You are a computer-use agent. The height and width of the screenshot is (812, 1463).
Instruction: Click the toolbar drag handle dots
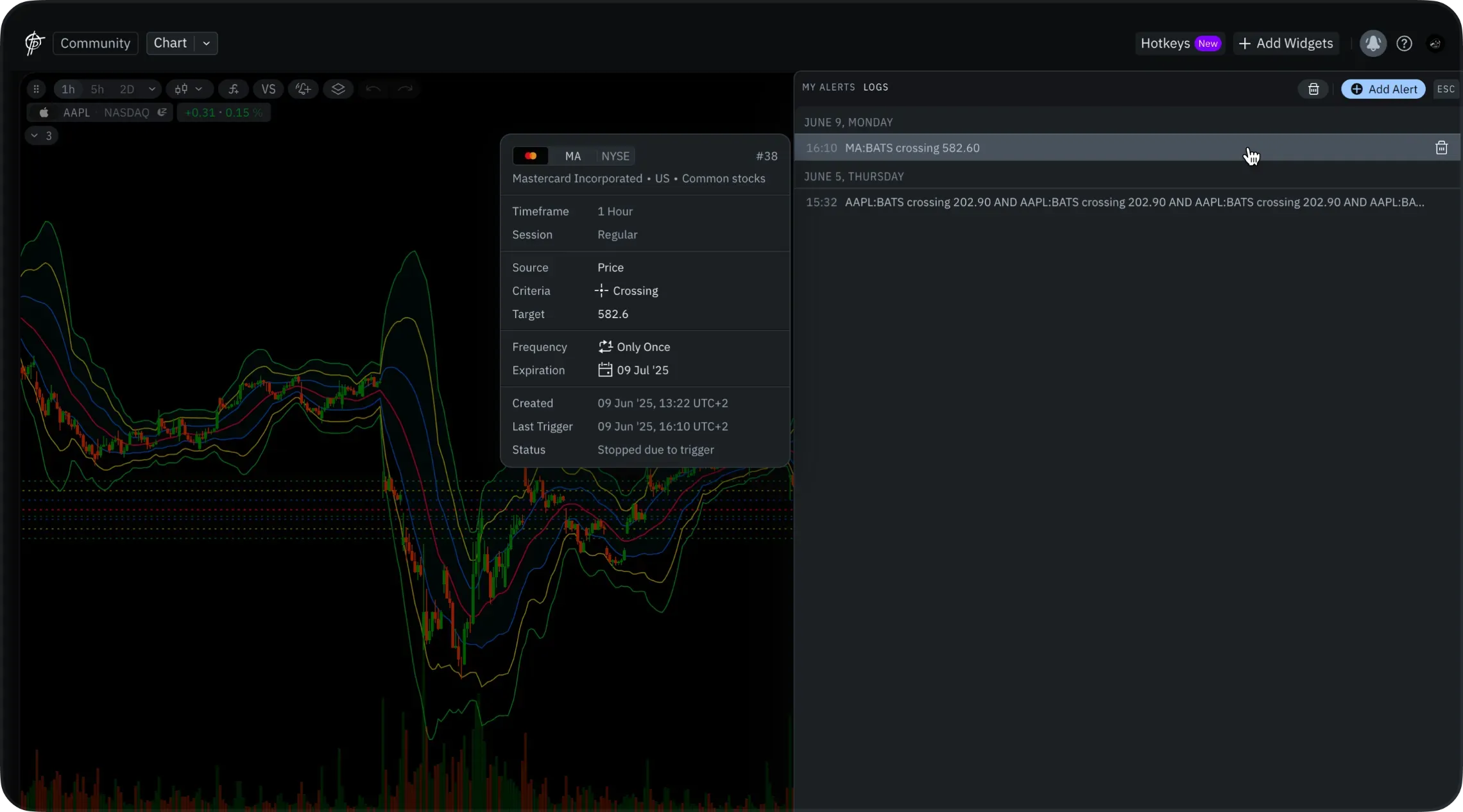37,89
